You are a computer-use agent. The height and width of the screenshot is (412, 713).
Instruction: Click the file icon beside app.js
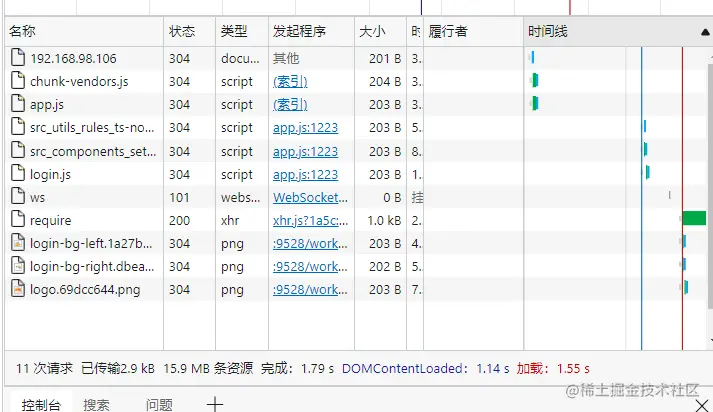point(18,104)
